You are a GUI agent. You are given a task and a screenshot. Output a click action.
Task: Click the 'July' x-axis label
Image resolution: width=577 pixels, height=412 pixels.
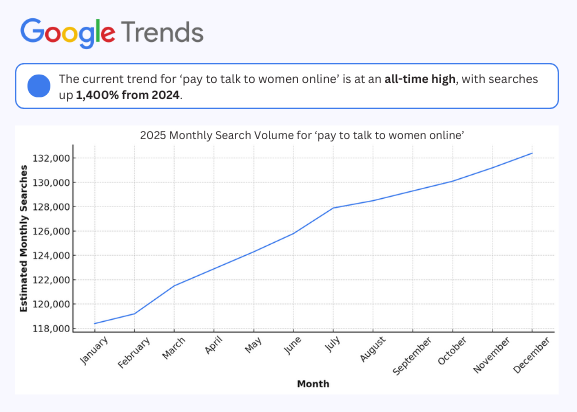(x=332, y=344)
